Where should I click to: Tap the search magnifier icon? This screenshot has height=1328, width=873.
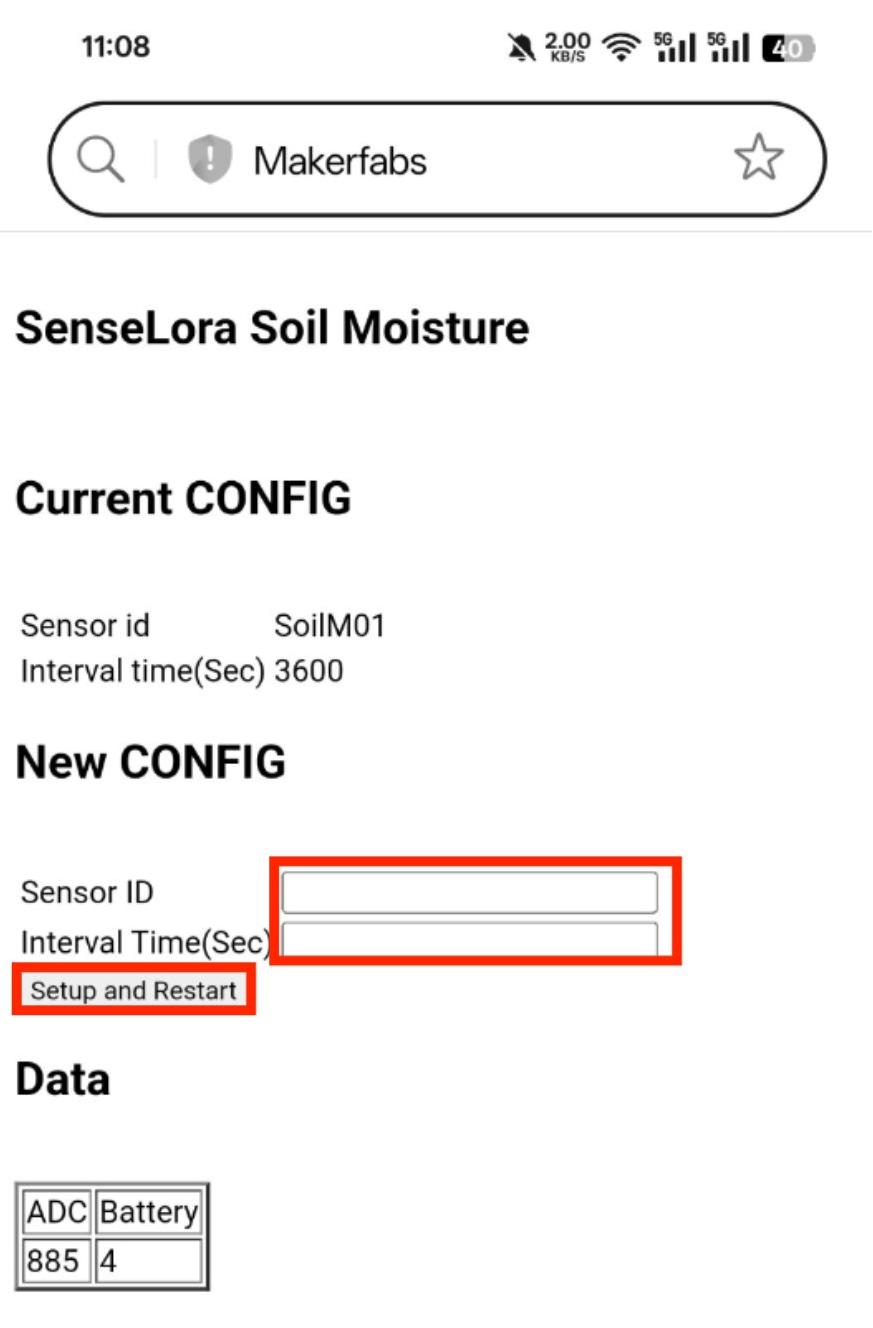(101, 160)
